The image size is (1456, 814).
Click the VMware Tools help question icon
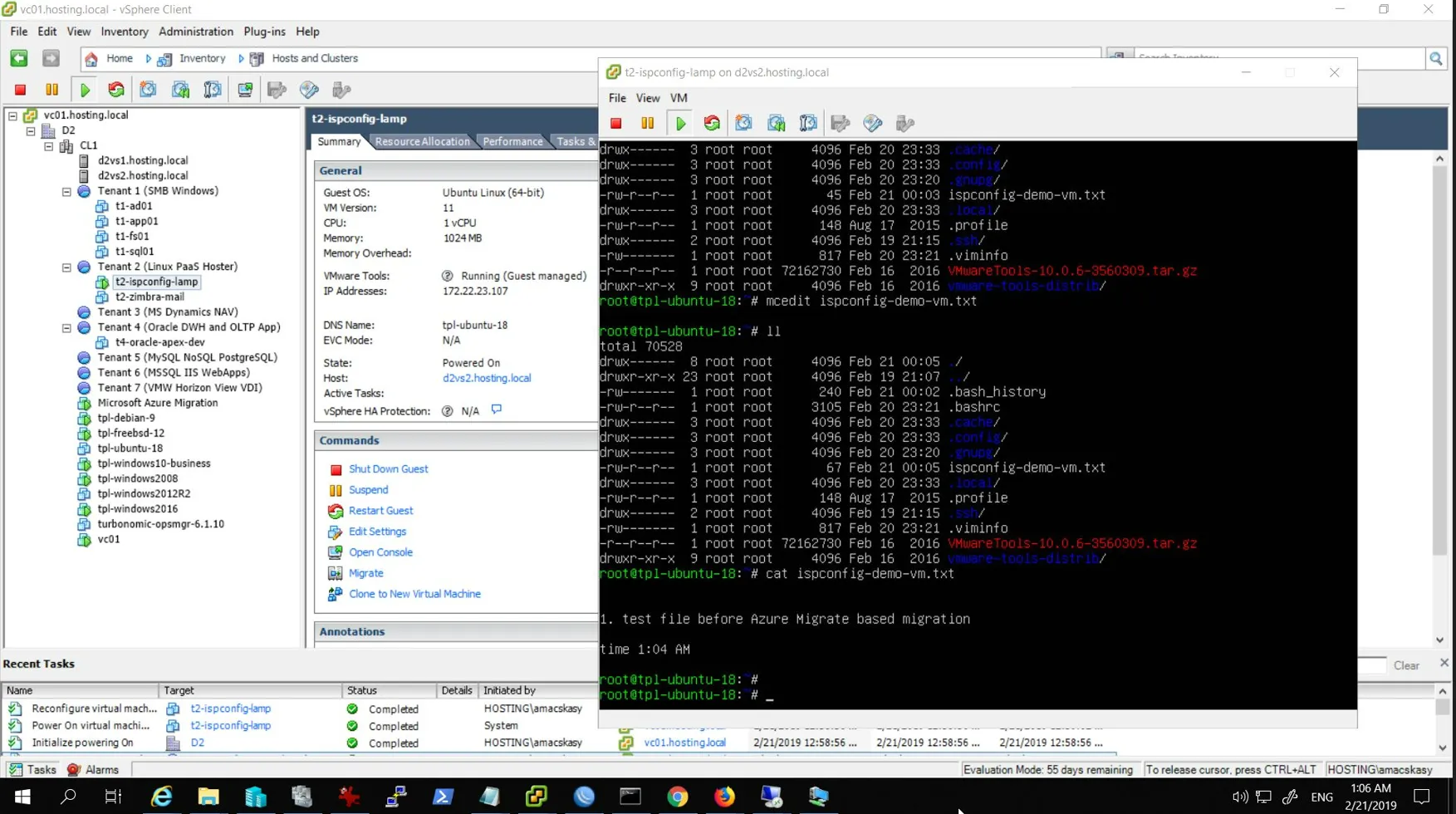tap(448, 276)
